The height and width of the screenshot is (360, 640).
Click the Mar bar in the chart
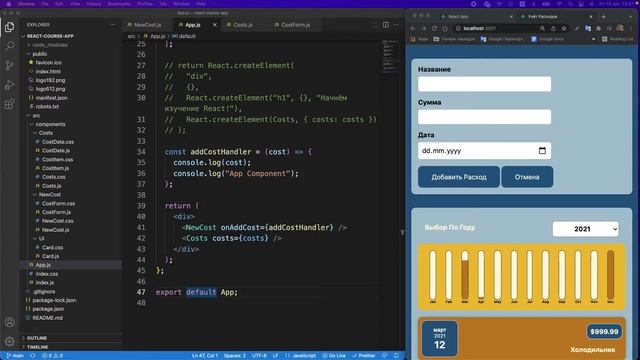464,276
